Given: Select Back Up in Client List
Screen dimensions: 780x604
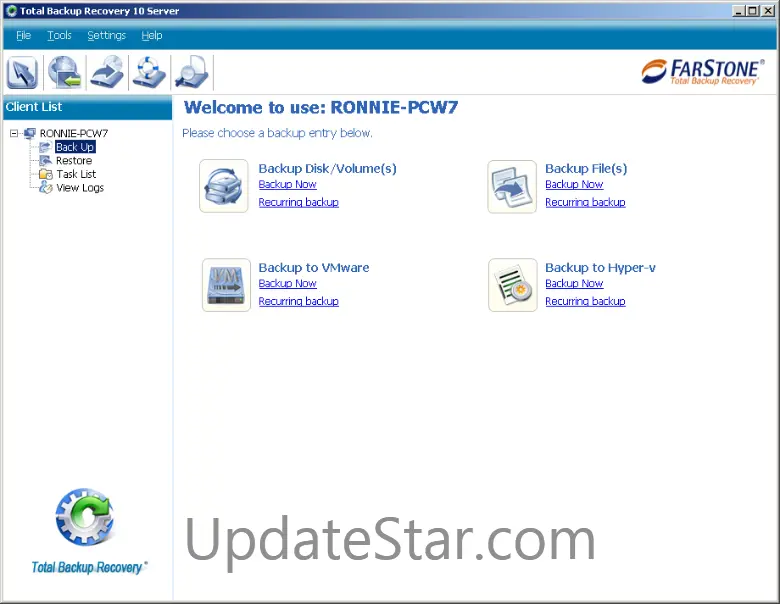Looking at the screenshot, I should click(x=75, y=147).
